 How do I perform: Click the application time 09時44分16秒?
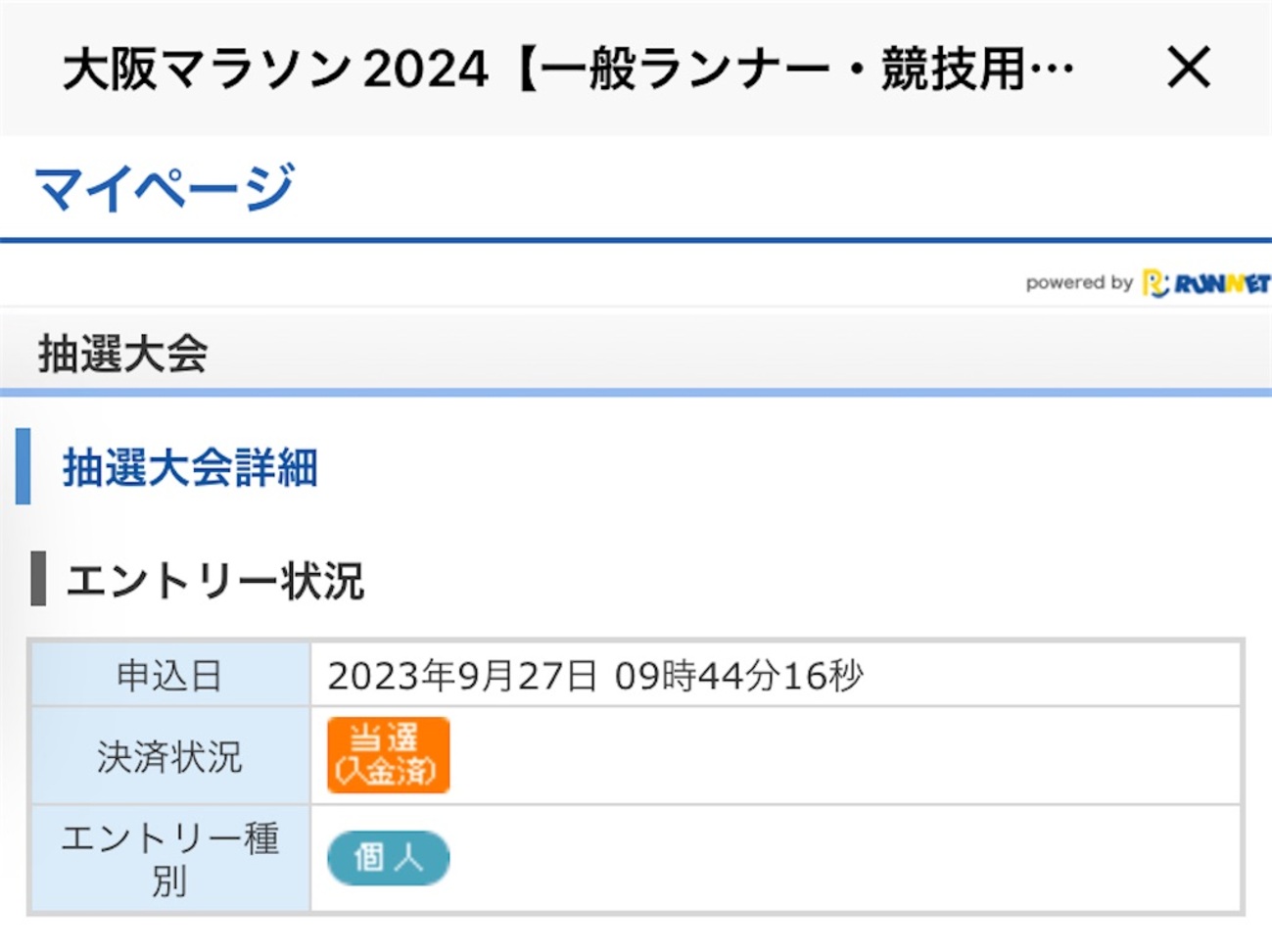[x=739, y=676]
